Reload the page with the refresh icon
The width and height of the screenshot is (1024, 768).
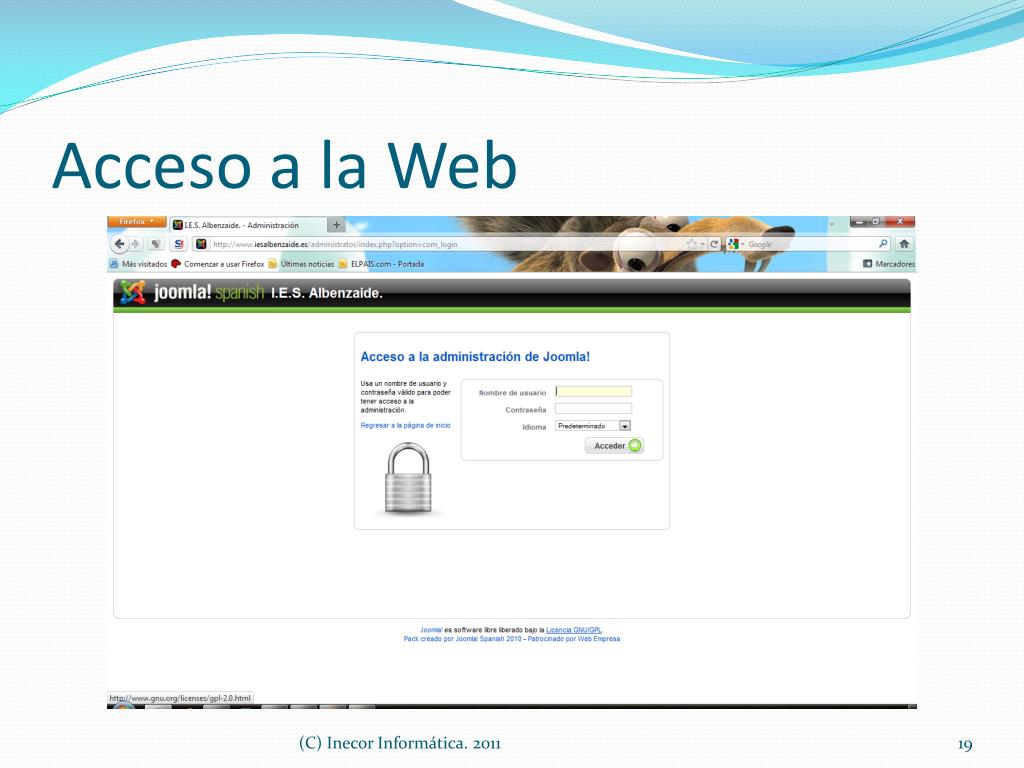714,244
